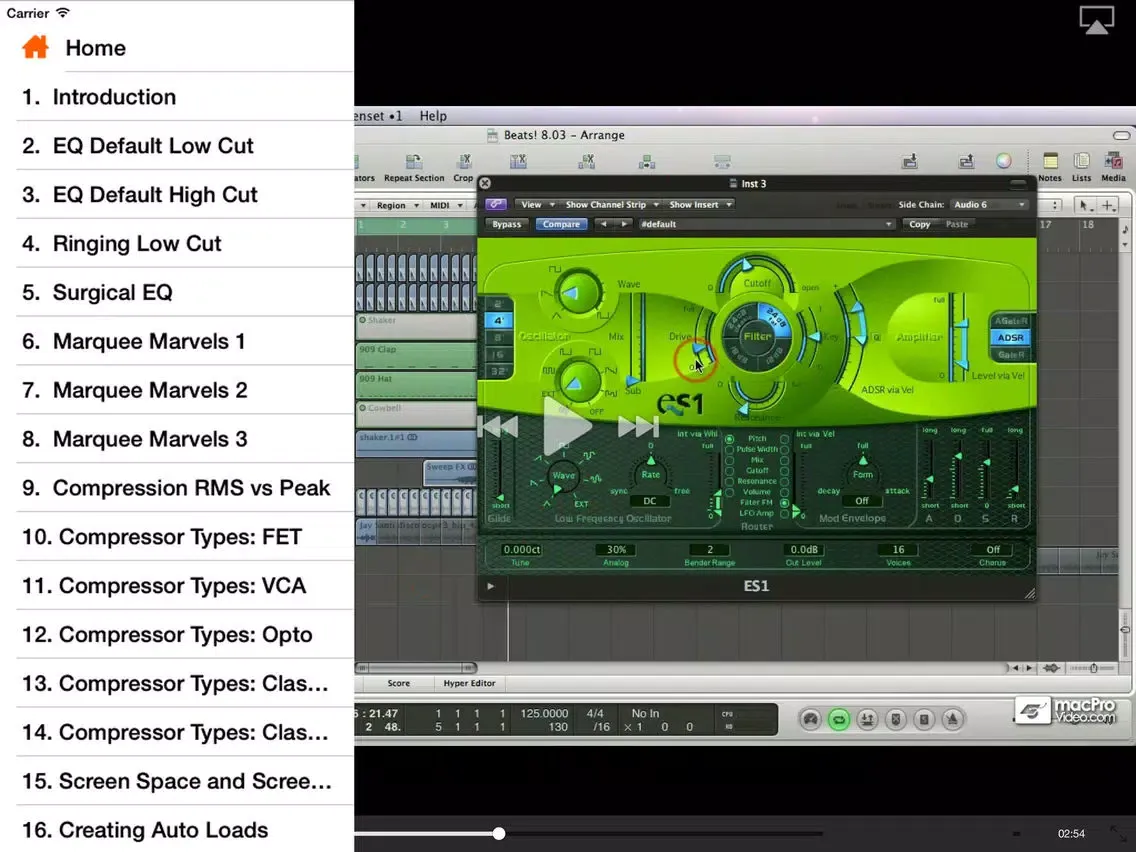Screen dimensions: 1136x852
Task: Open lesson 5 Surgical EQ
Action: point(112,293)
